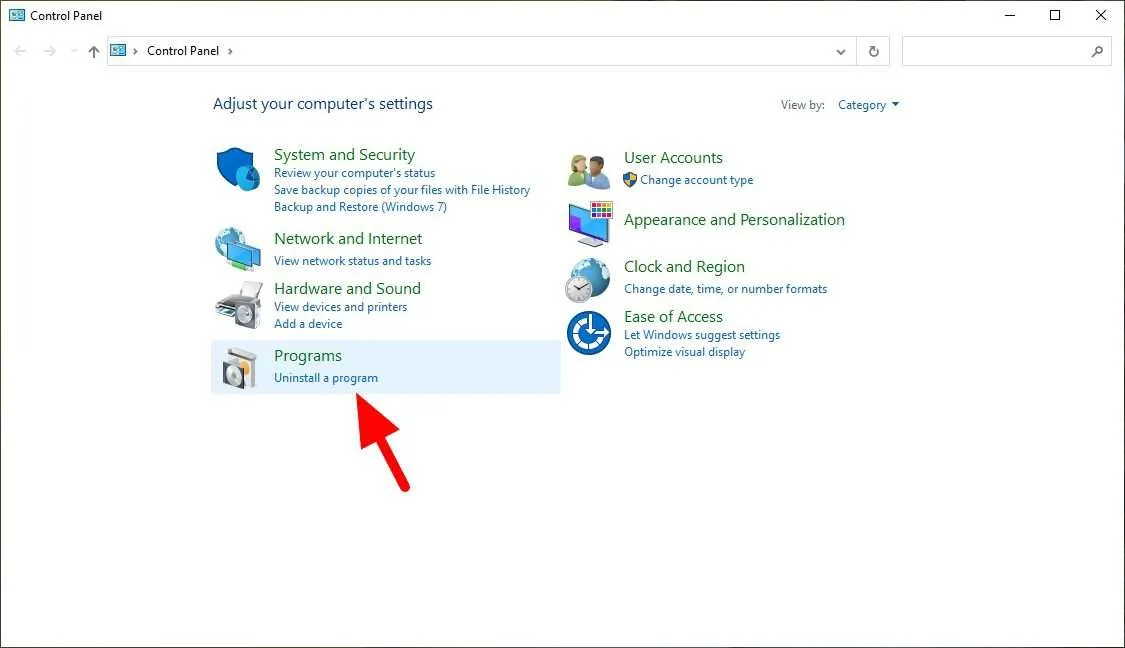This screenshot has height=648, width=1125.
Task: Open Appearance and Personalization category
Action: [x=734, y=220]
